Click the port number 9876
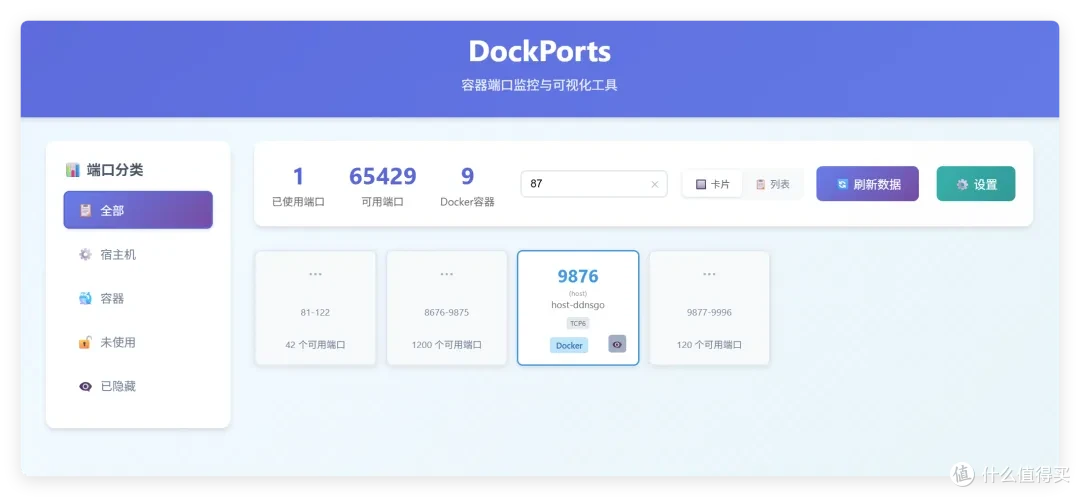This screenshot has height=497, width=1080. point(578,276)
